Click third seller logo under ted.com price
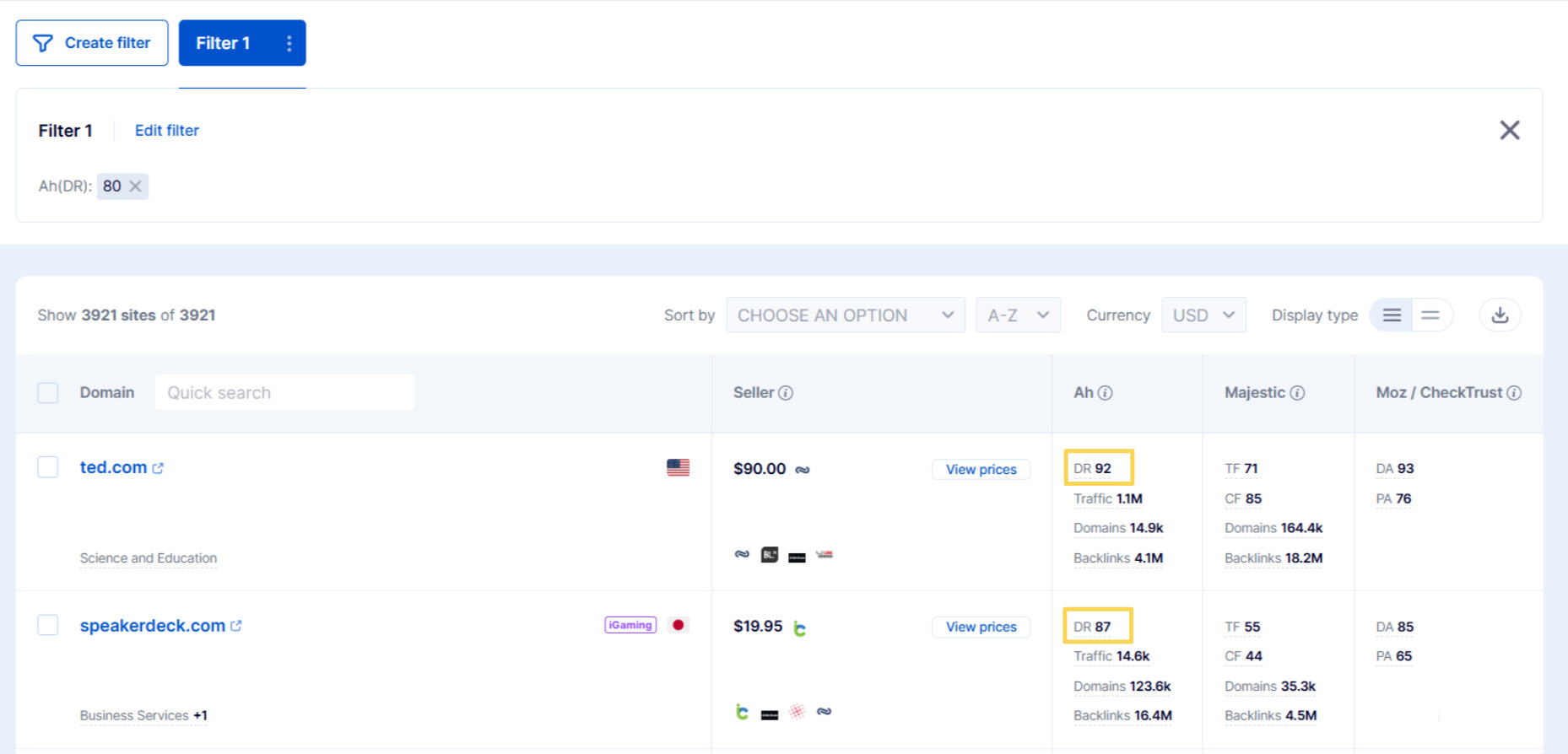1568x754 pixels. point(797,557)
